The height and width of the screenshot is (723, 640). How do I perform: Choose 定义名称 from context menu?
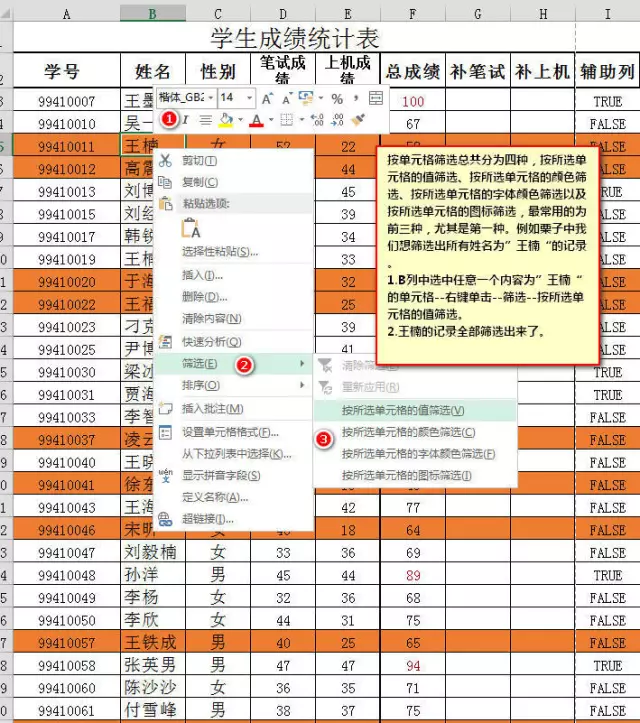coord(215,497)
